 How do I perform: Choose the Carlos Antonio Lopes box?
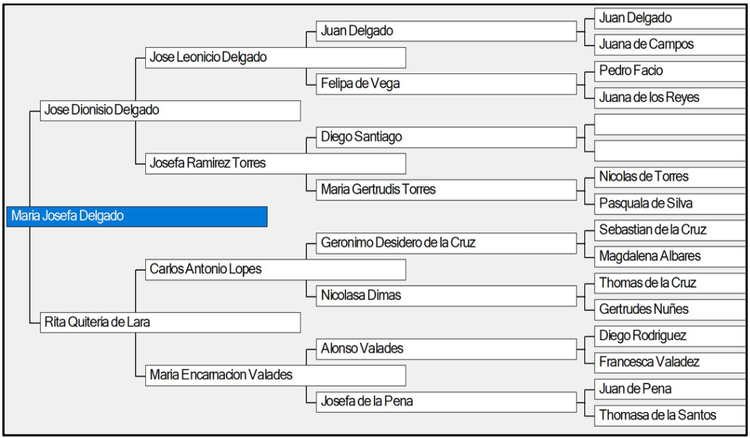[276, 269]
